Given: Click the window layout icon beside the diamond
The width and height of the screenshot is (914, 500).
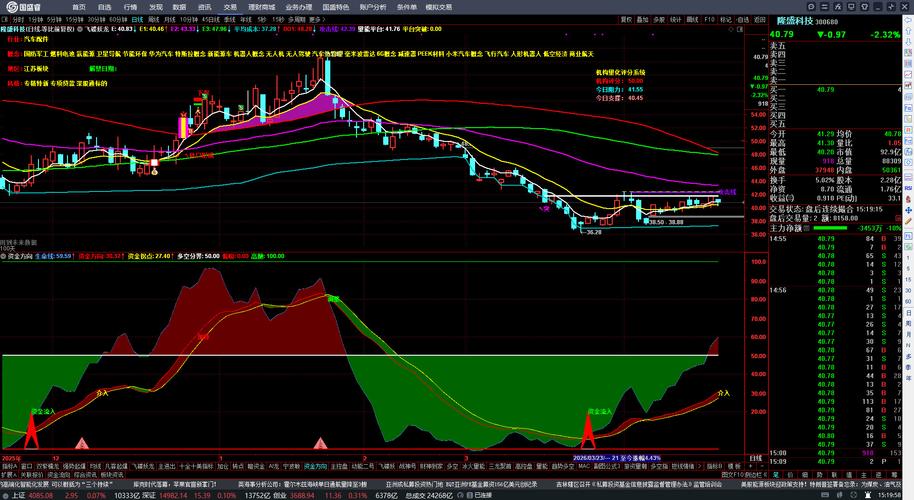Looking at the screenshot, I should (740, 29).
